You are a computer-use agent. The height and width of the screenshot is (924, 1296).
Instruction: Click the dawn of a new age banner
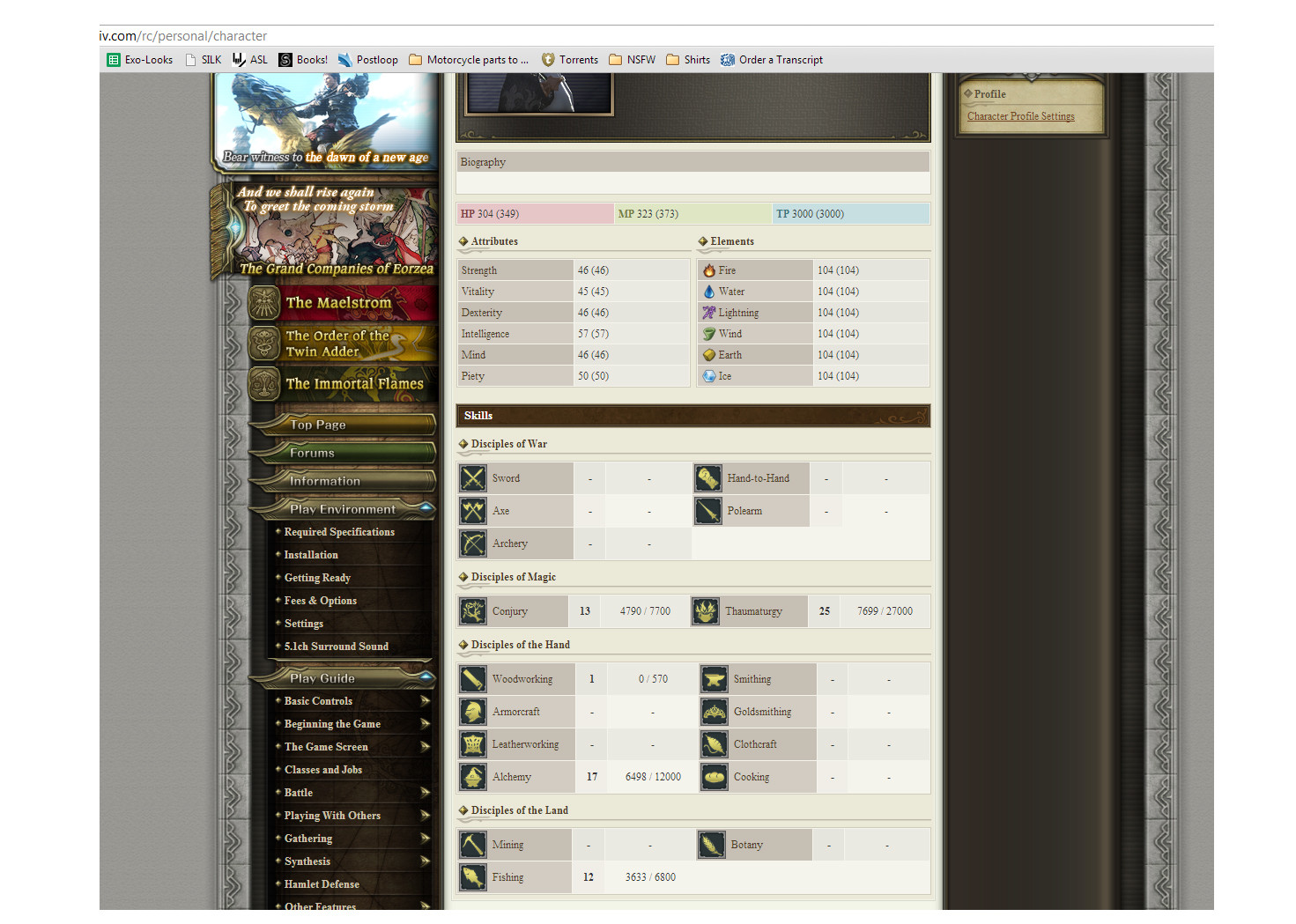(324, 122)
